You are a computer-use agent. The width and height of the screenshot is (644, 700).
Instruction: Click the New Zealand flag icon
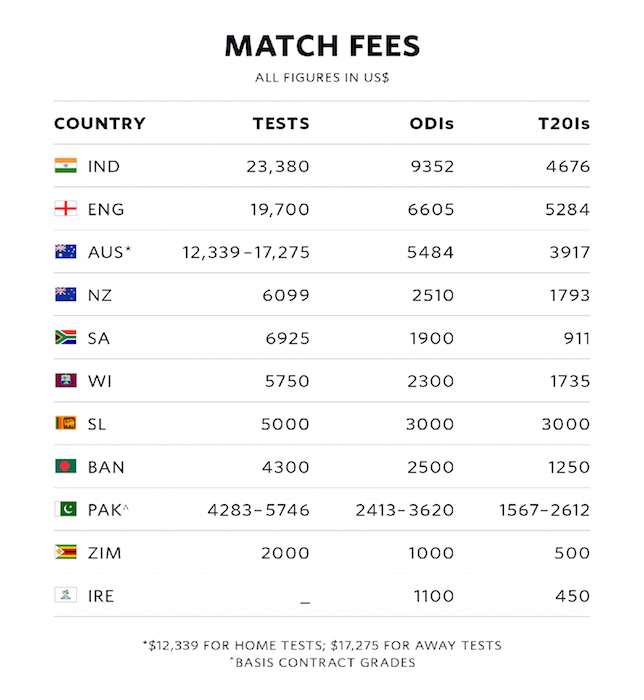65,295
